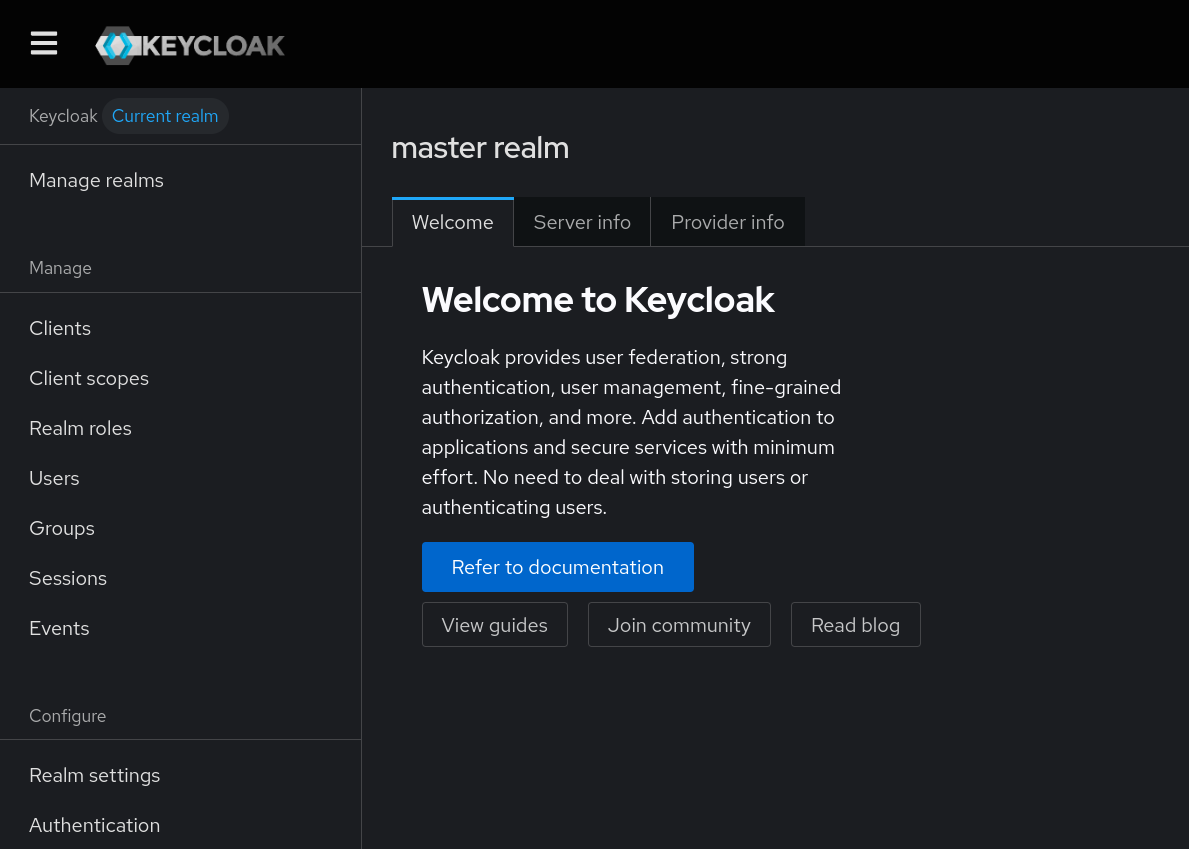Go to Authentication configuration

[x=95, y=826]
